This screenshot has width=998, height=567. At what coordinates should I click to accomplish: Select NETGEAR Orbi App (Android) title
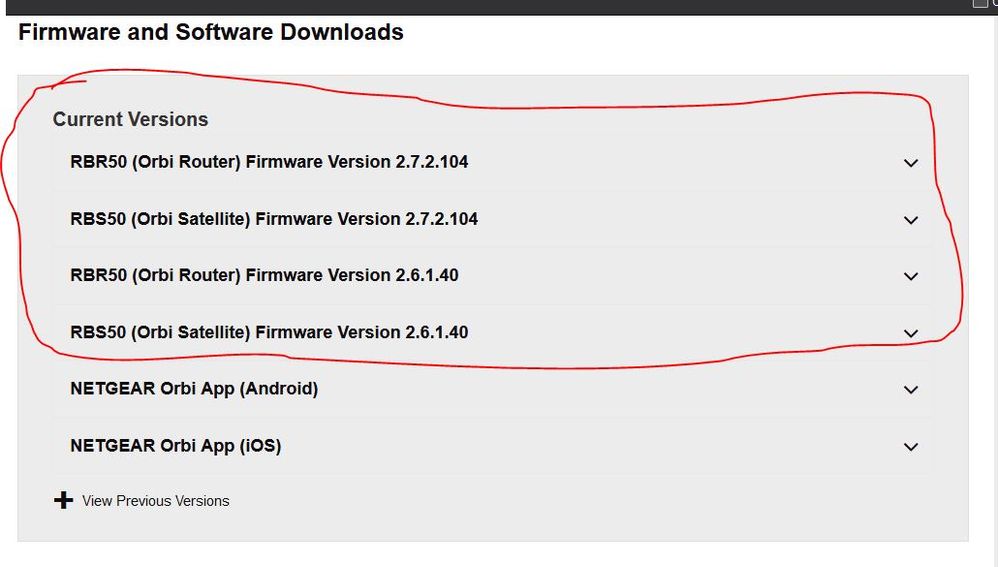(x=194, y=389)
